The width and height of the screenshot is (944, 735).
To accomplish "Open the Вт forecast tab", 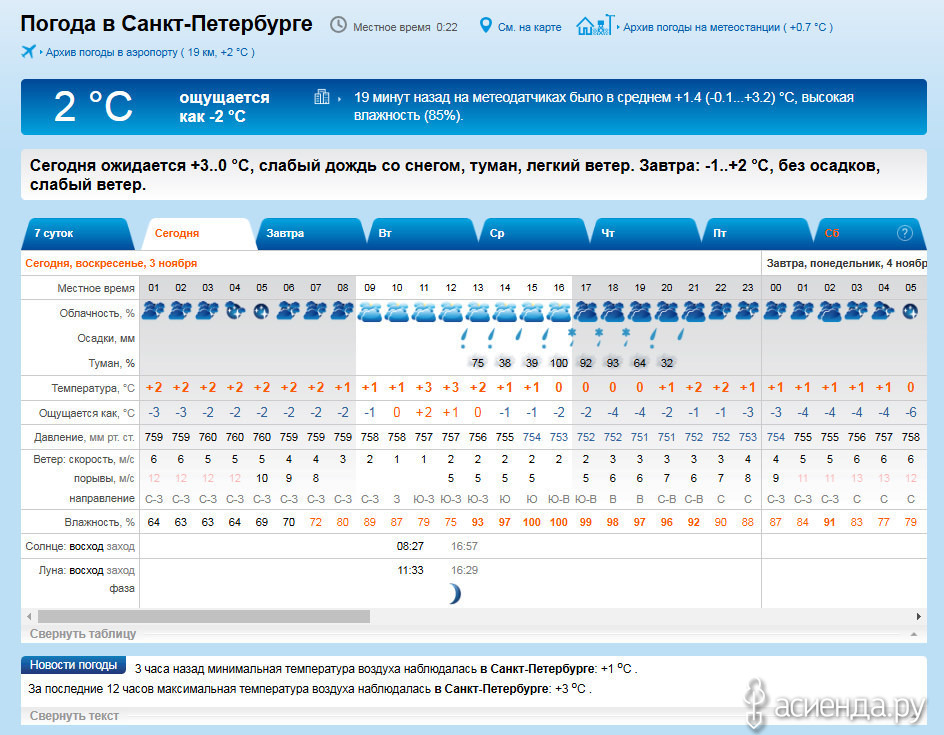I will [423, 234].
